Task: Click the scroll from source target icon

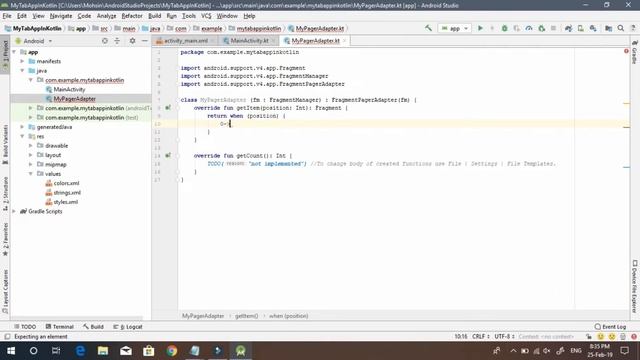Action: (x=105, y=41)
